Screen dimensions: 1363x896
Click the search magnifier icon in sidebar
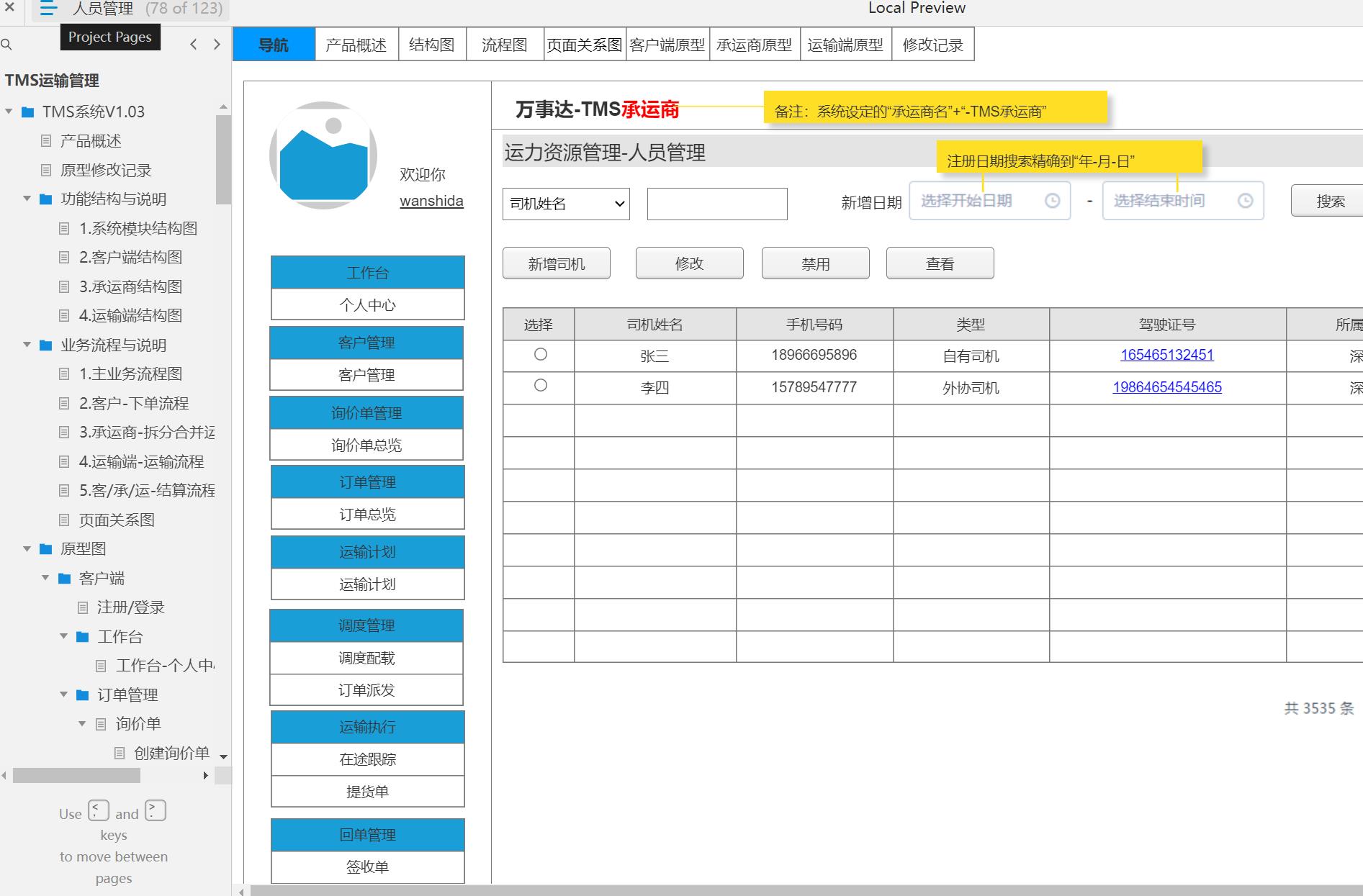click(6, 45)
